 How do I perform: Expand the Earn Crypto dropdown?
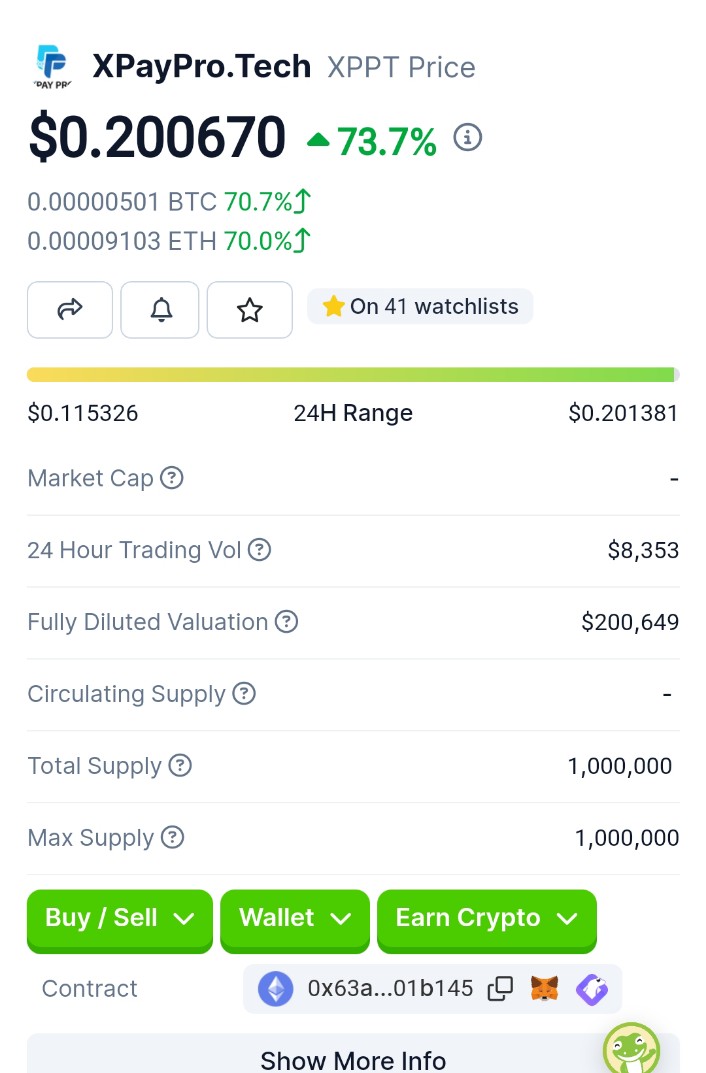pyautogui.click(x=487, y=920)
